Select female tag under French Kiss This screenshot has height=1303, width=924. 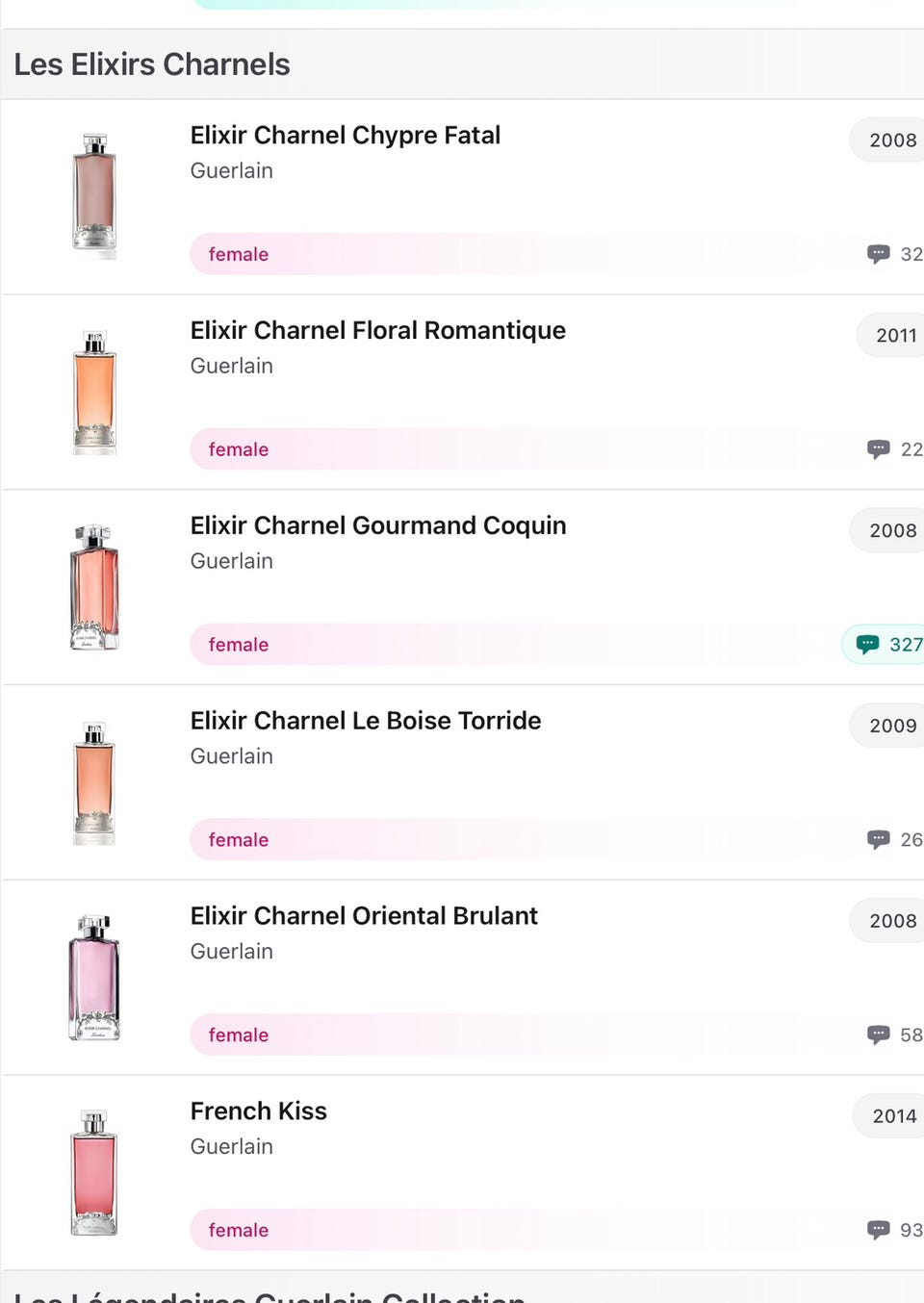tap(238, 1230)
